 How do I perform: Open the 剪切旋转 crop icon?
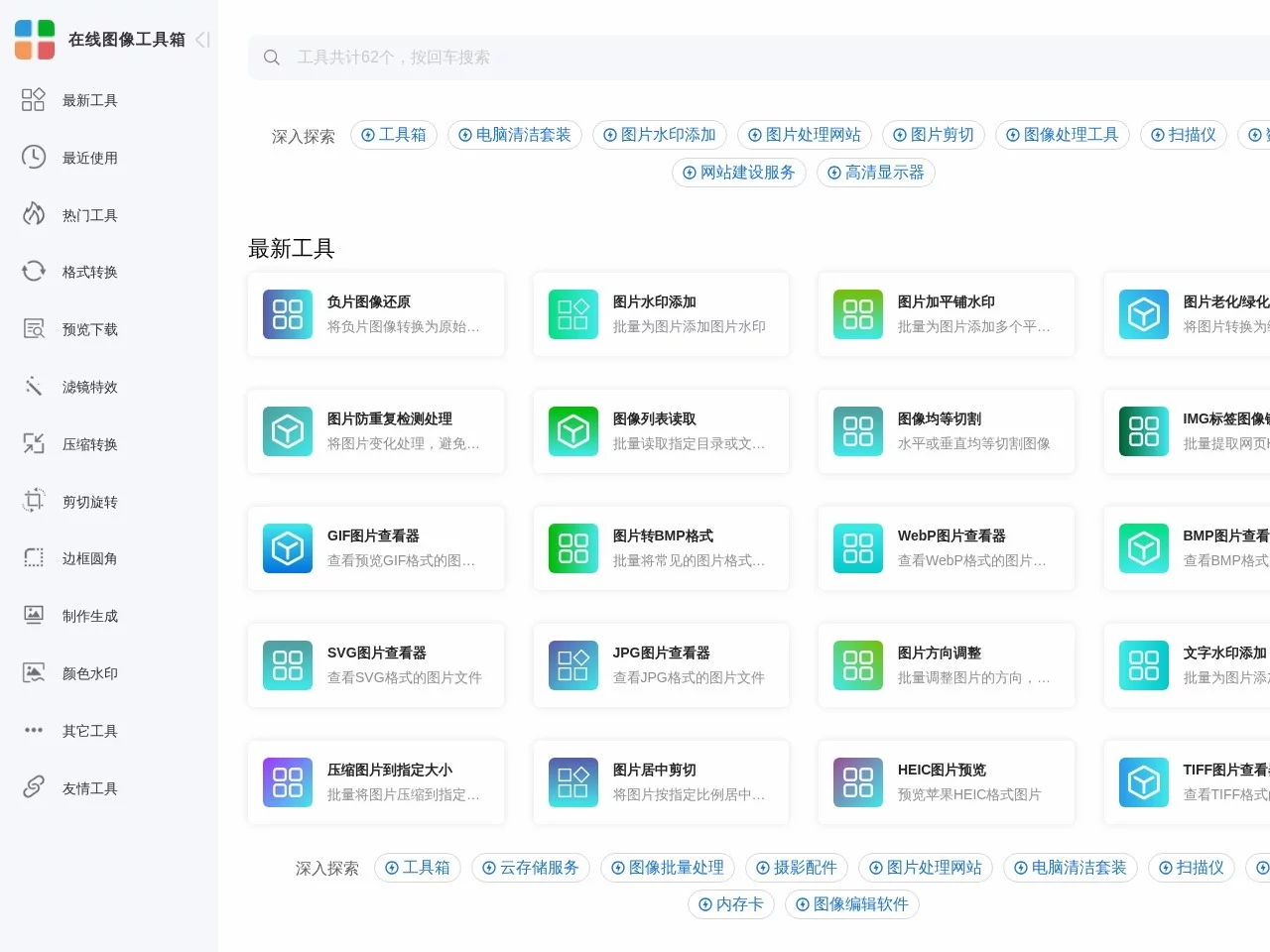pos(33,501)
